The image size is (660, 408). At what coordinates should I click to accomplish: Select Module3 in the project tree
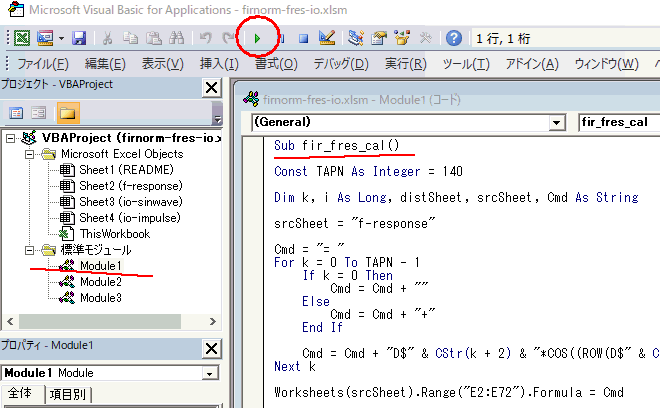[x=101, y=298]
